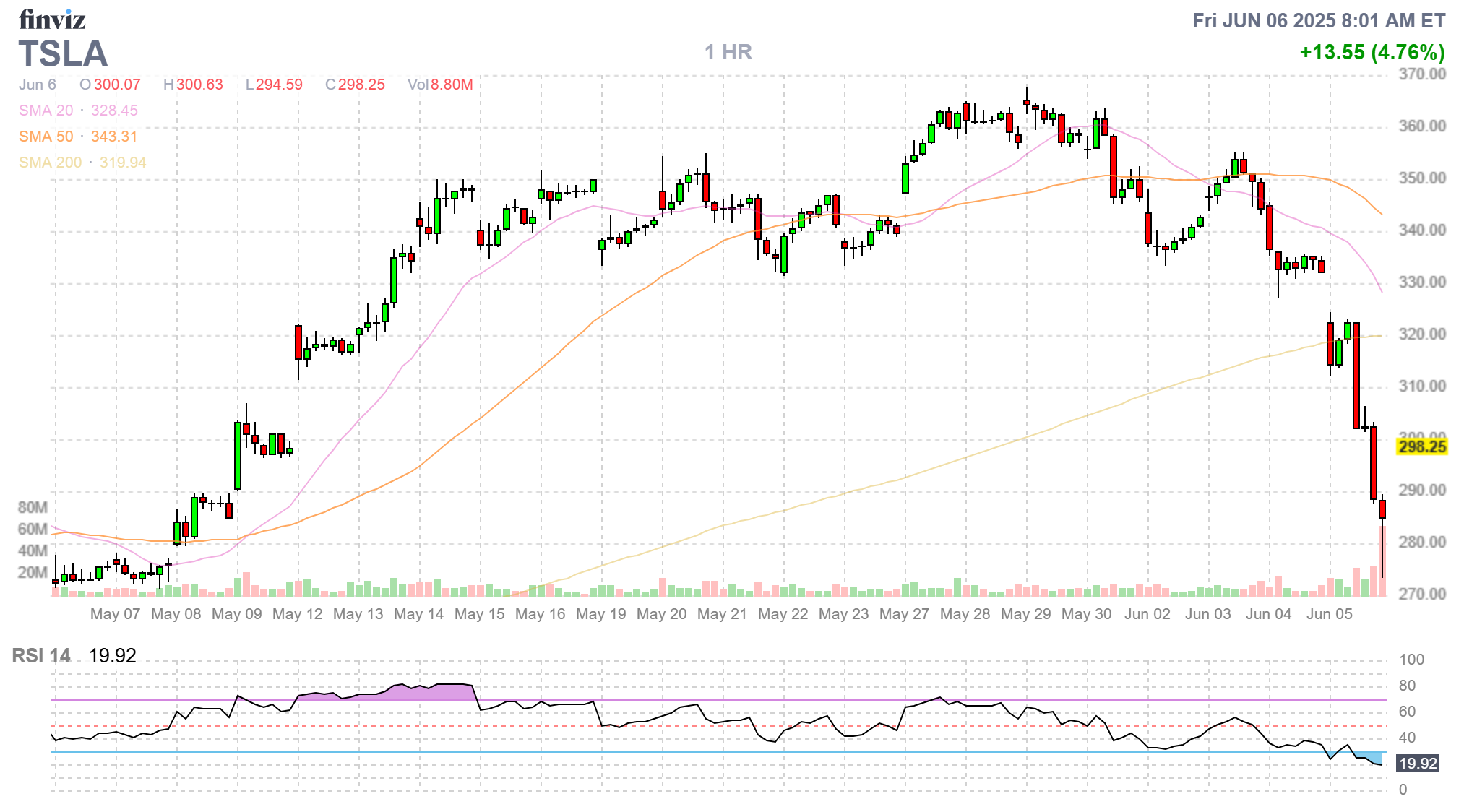
Task: Select the May 14 date label
Action: click(x=419, y=614)
